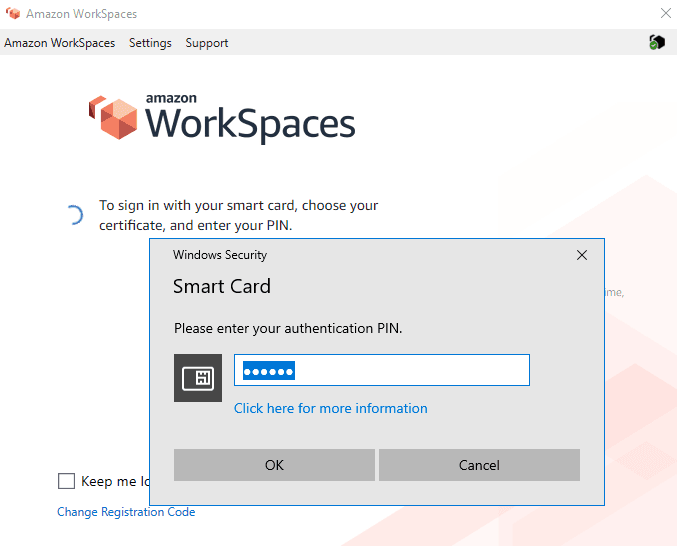This screenshot has height=546, width=677.
Task: Focus the authentication PIN field
Action: [x=382, y=370]
